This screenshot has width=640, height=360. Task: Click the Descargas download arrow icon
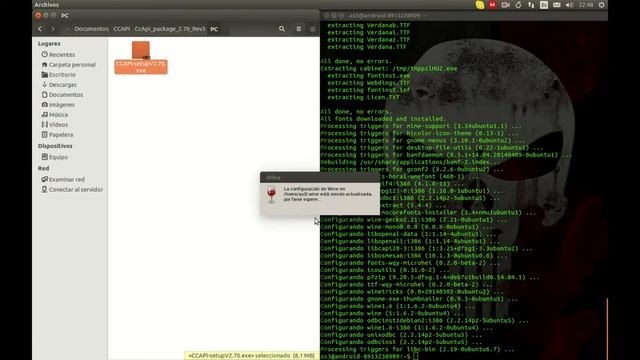44,84
